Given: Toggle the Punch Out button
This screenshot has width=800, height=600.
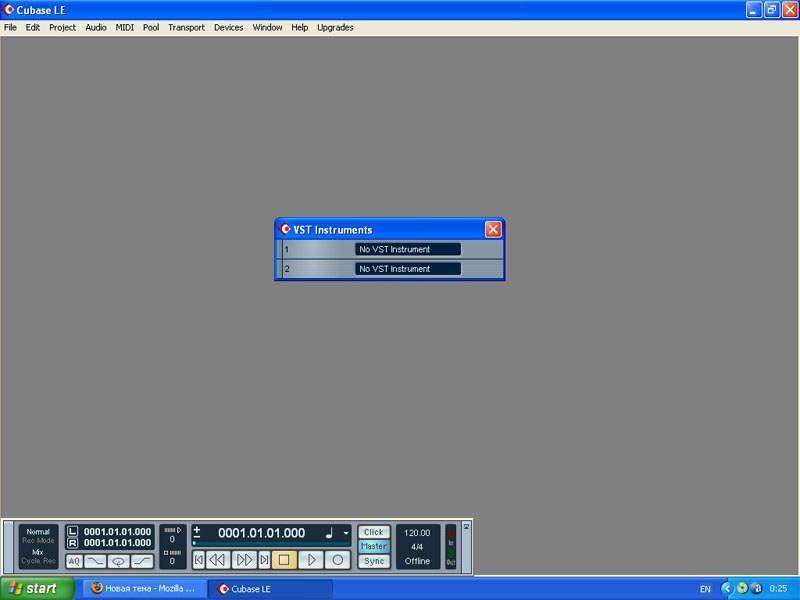Looking at the screenshot, I should [142, 561].
